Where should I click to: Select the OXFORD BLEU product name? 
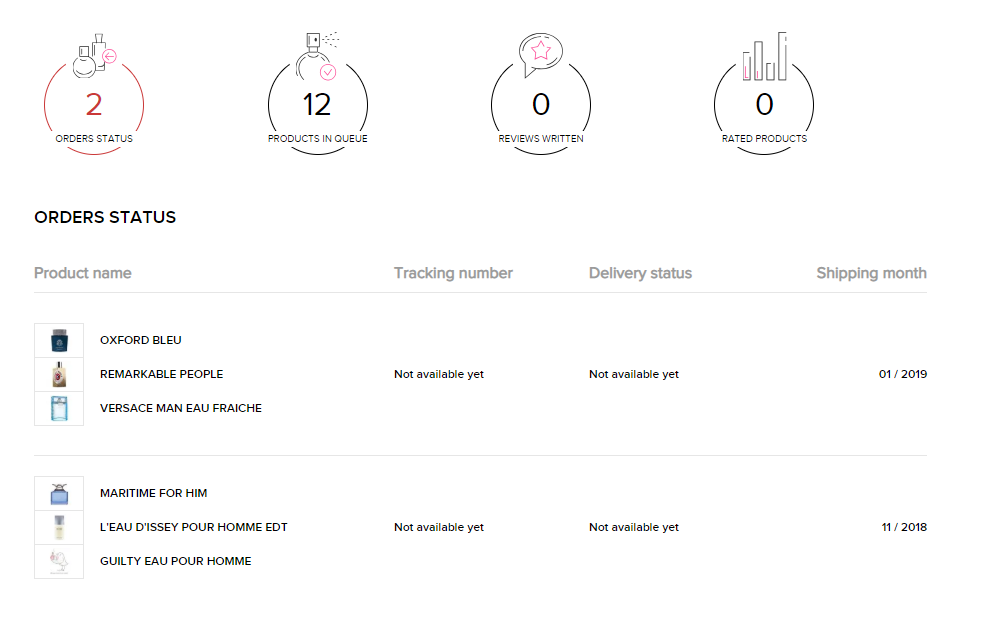(141, 340)
